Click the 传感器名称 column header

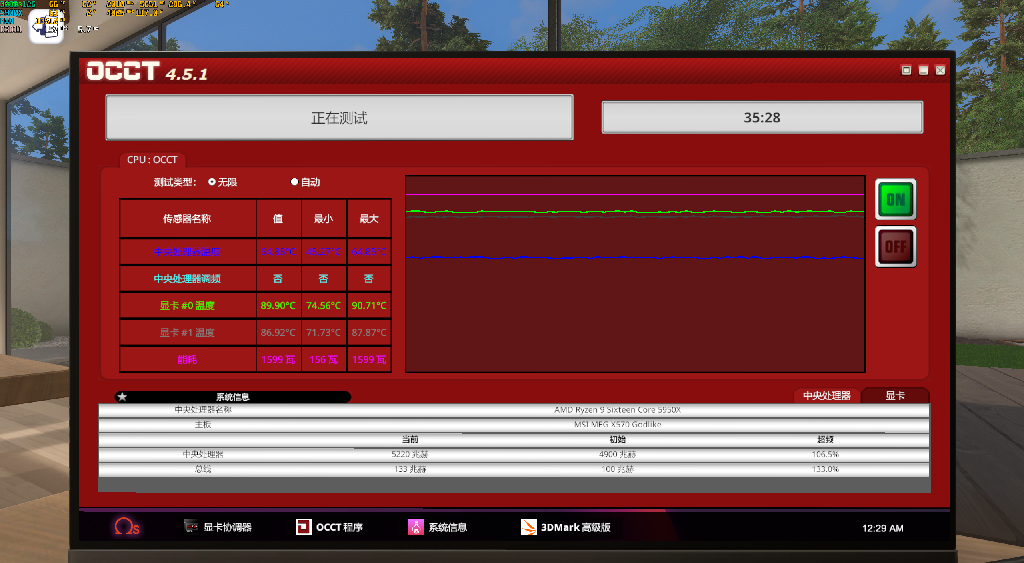(x=187, y=219)
